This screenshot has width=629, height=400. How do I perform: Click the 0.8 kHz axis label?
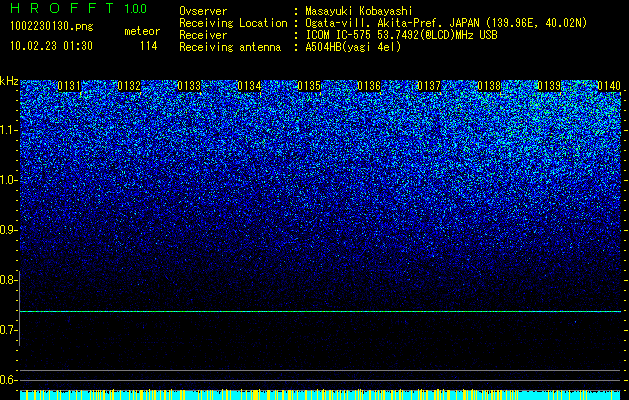point(8,280)
